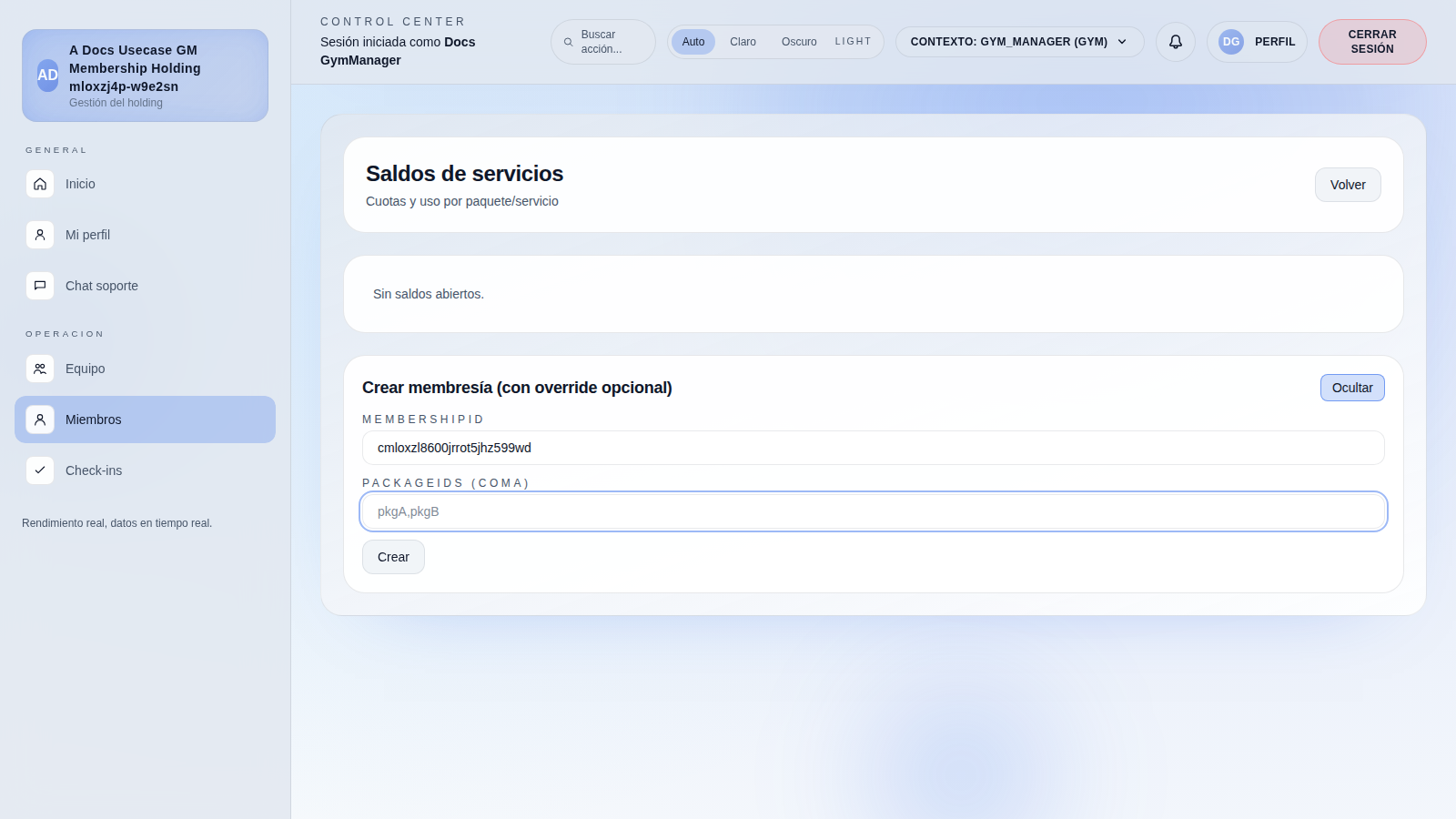
Task: Select the Equipo people icon
Action: point(40,369)
